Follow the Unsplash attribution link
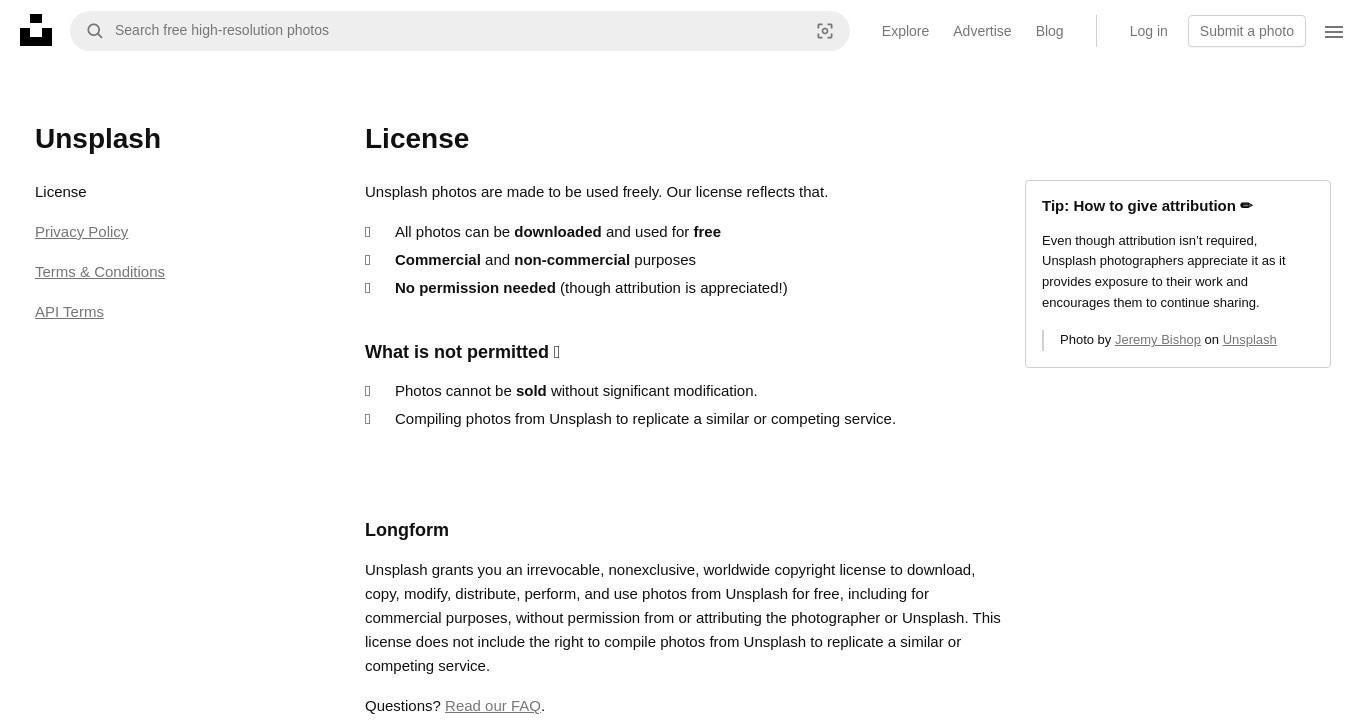This screenshot has height=728, width=1366. (x=1250, y=340)
